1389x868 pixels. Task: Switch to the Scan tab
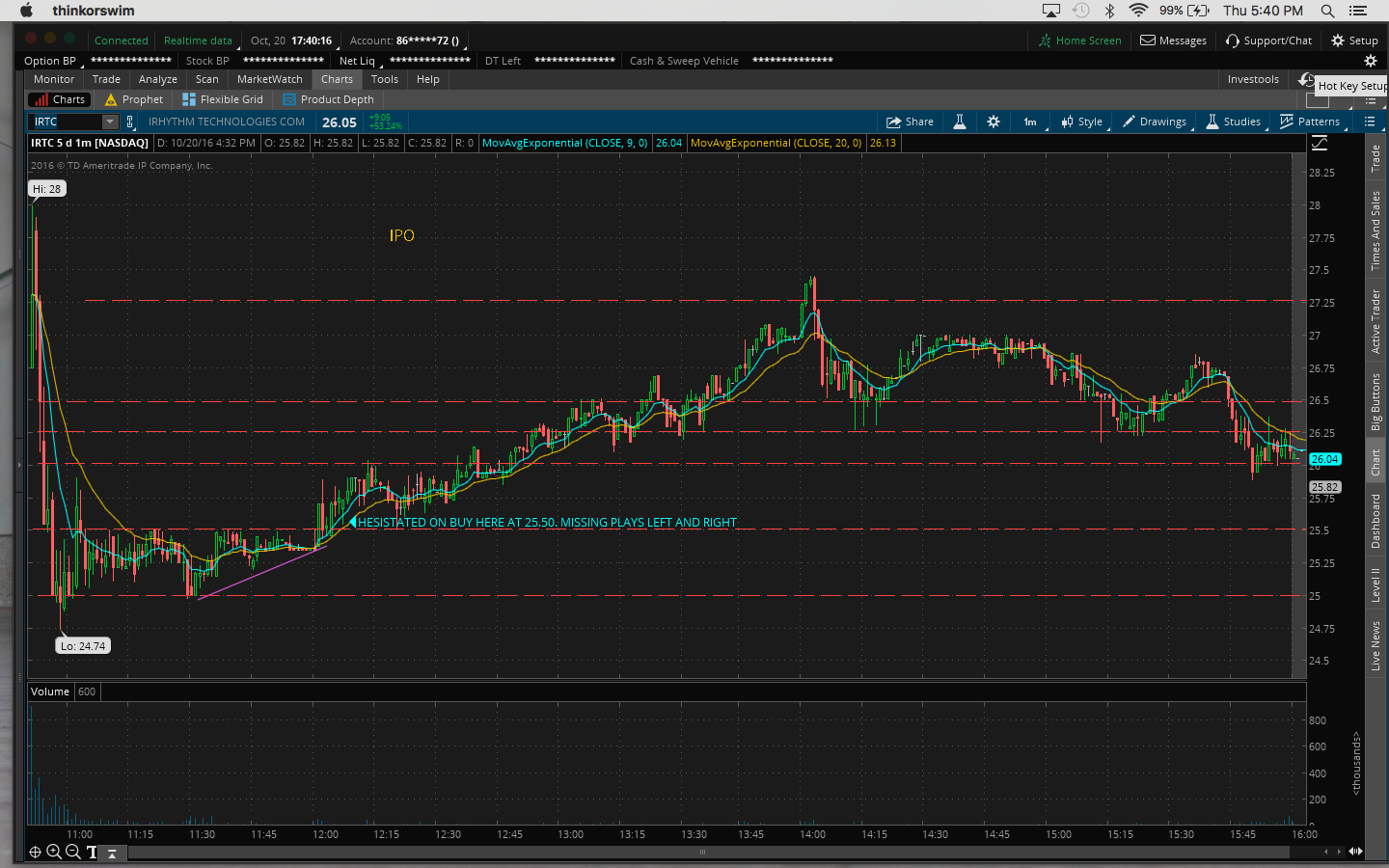206,79
